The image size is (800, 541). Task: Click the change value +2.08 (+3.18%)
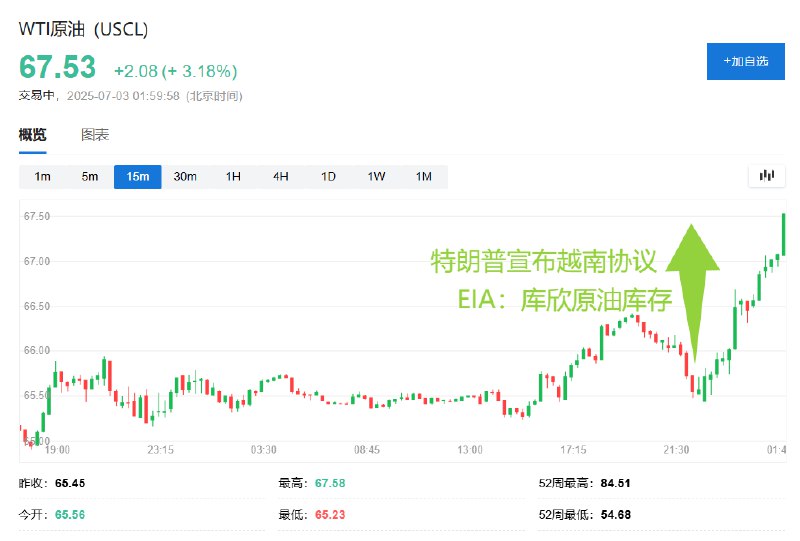point(176,71)
